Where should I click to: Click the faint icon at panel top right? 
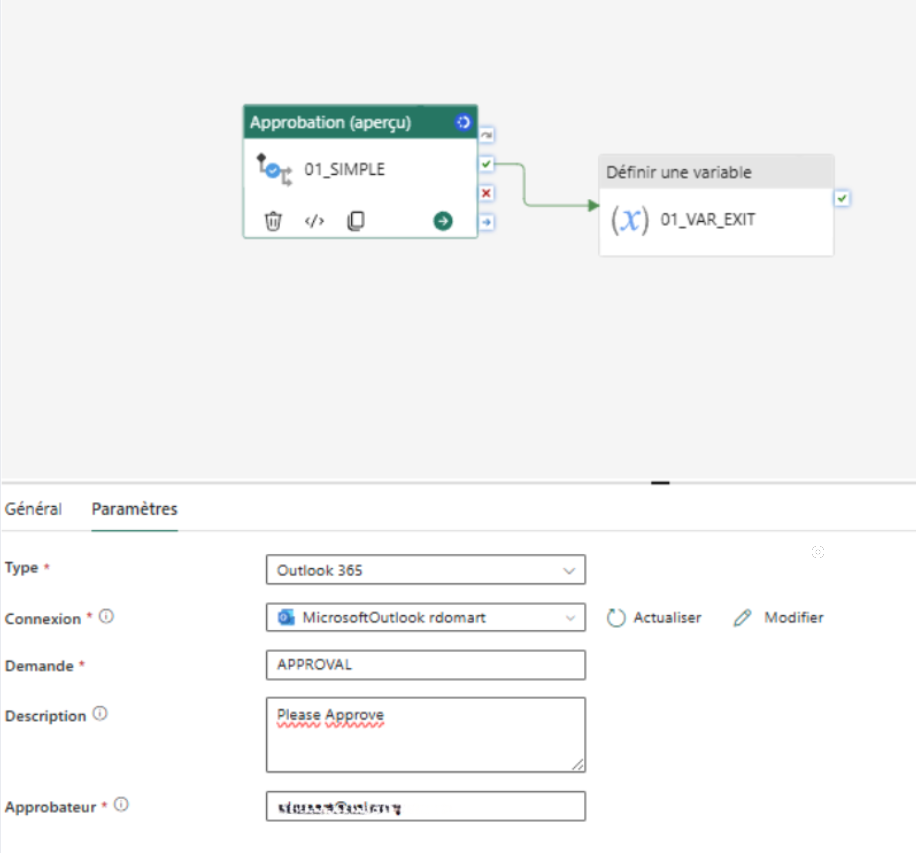point(818,552)
